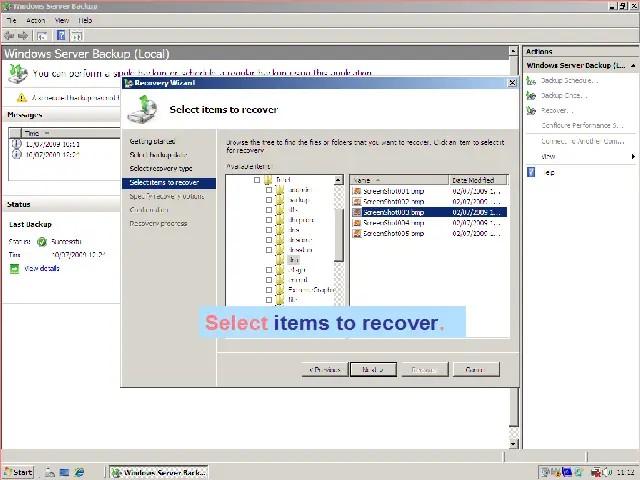Tick the first subfolder checkbox under root
The height and width of the screenshot is (480, 640).
click(x=269, y=190)
